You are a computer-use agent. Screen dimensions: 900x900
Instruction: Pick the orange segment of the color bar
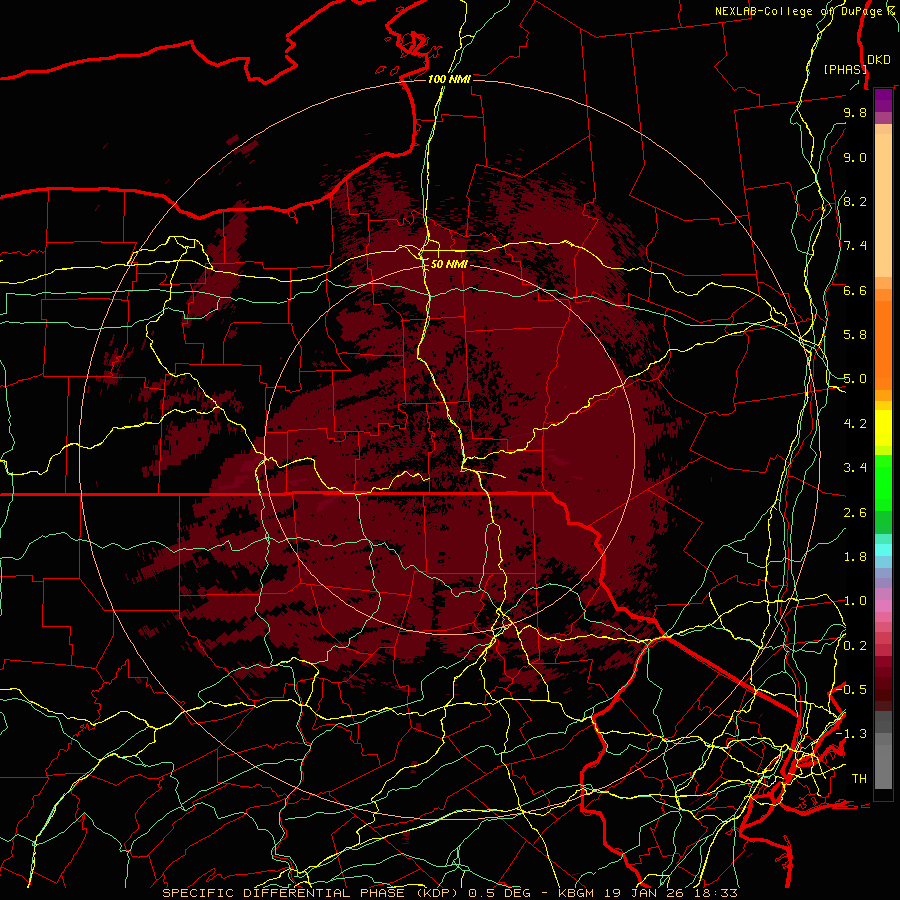click(883, 345)
